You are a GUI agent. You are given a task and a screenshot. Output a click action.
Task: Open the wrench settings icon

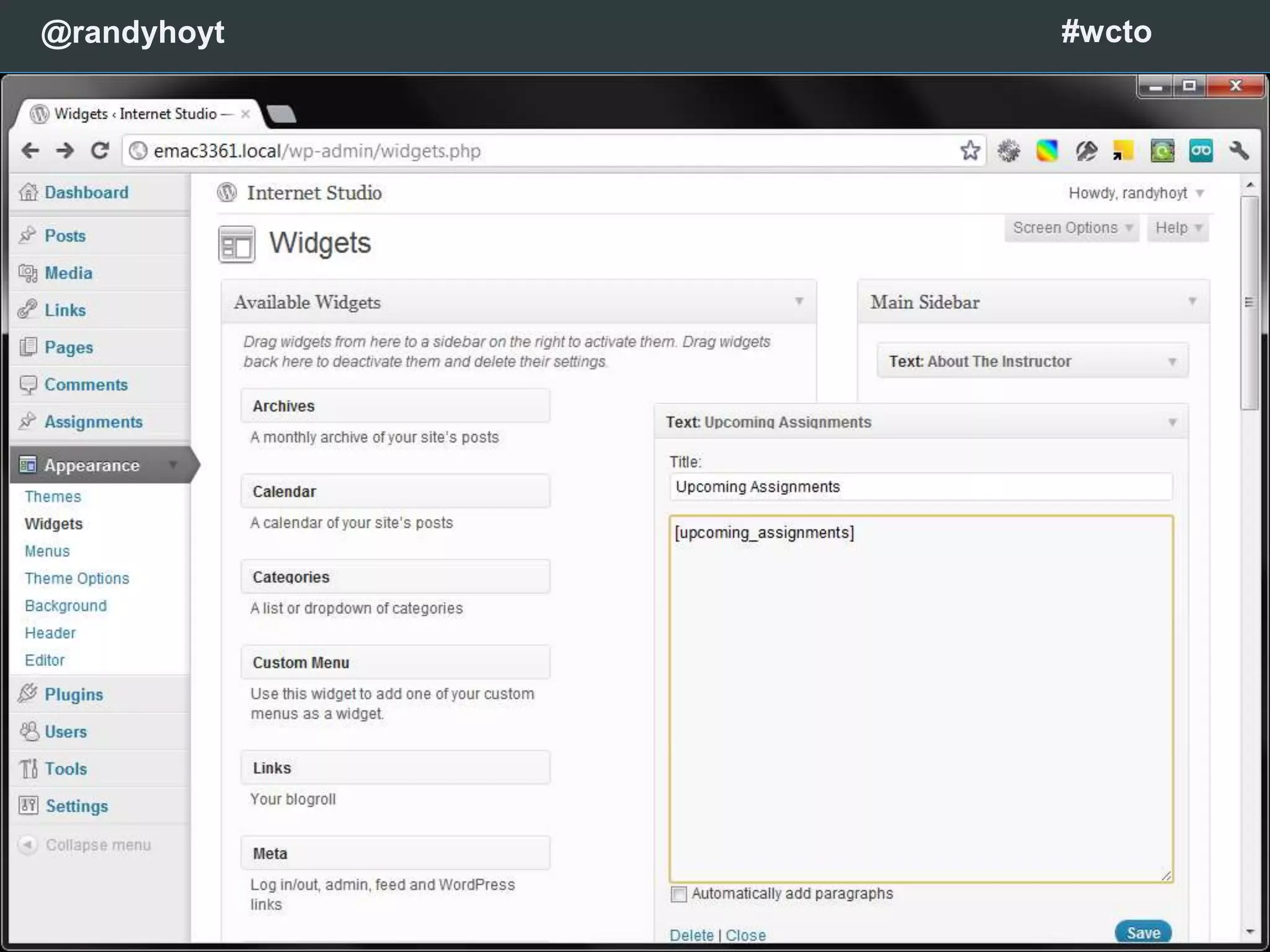[x=1239, y=151]
